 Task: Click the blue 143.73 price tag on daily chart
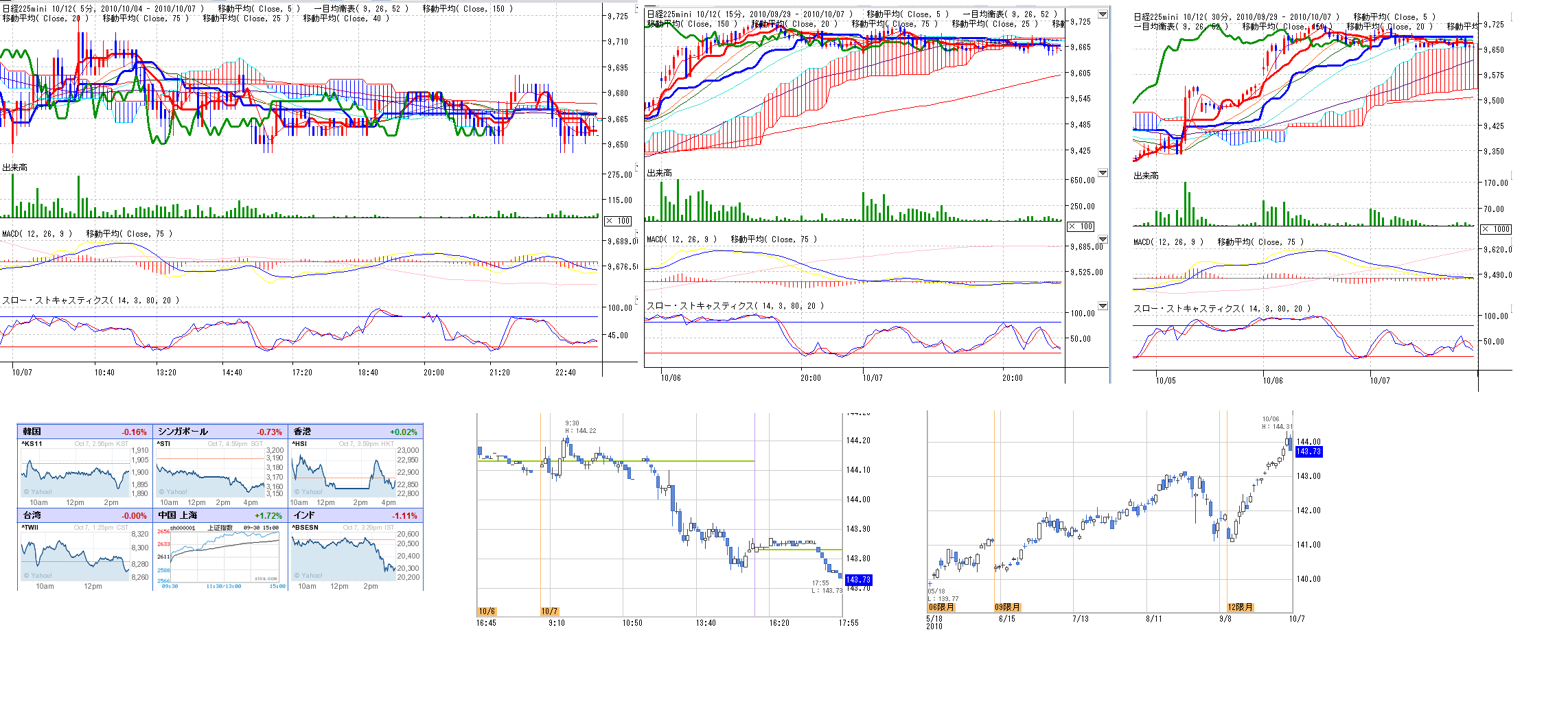(1308, 452)
